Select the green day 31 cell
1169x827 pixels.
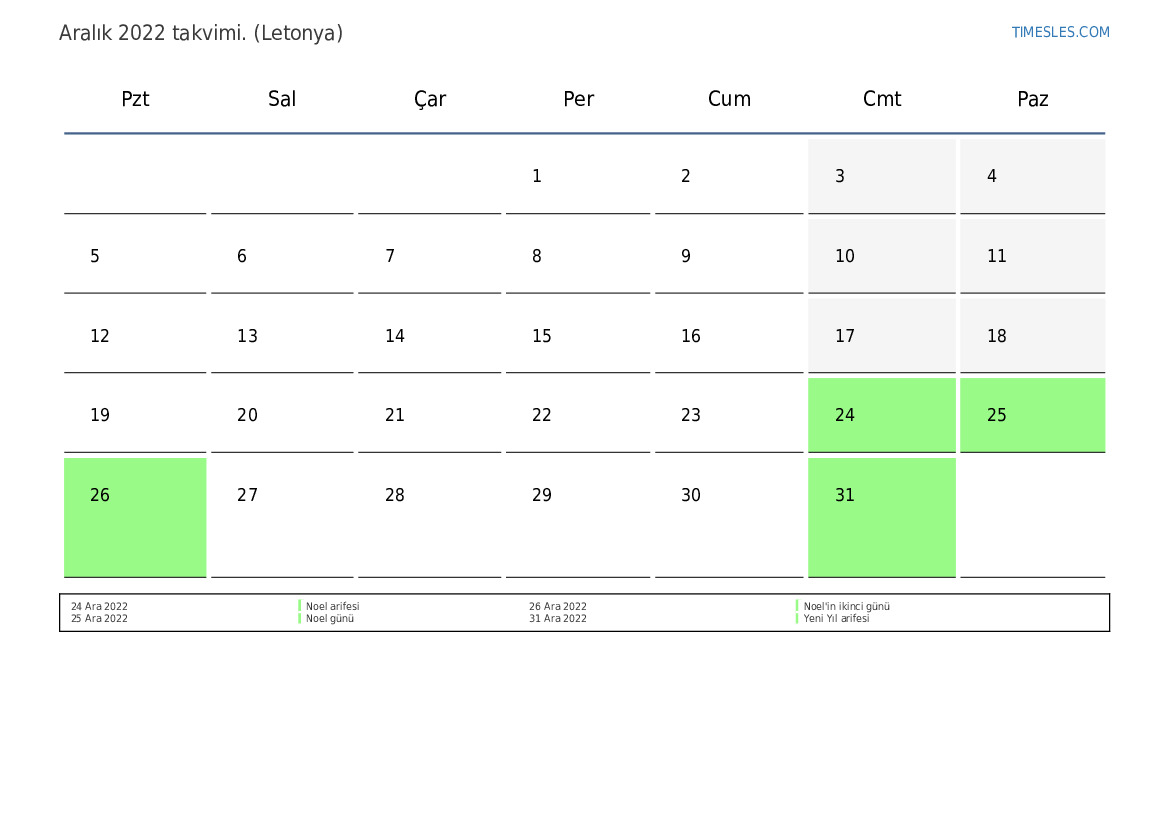point(881,516)
